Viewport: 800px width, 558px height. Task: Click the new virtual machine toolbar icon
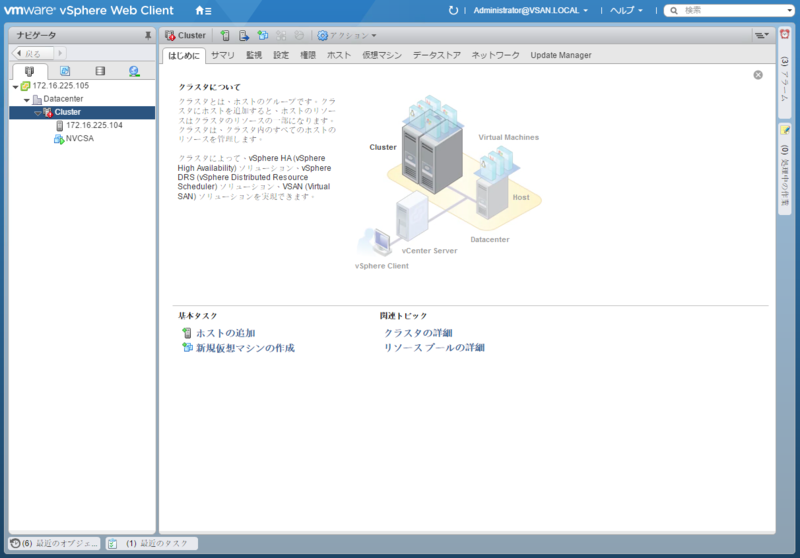[x=263, y=35]
